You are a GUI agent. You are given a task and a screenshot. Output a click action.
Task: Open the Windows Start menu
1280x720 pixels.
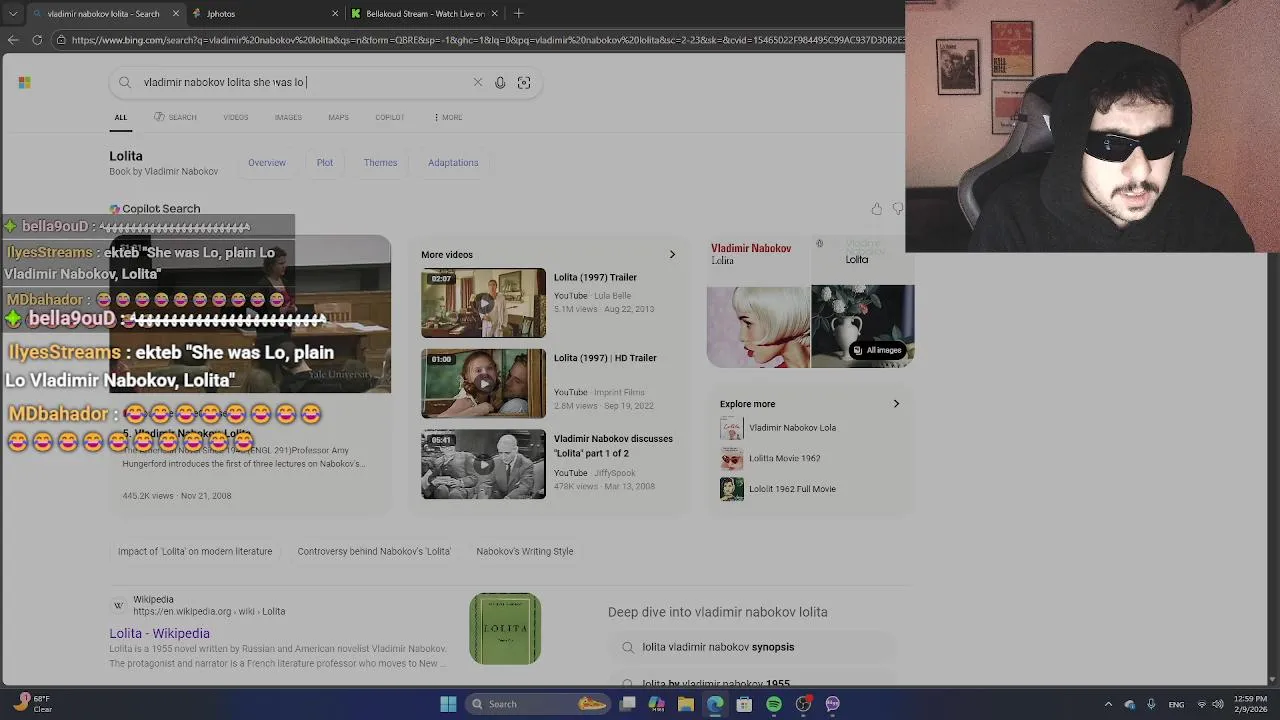(448, 704)
